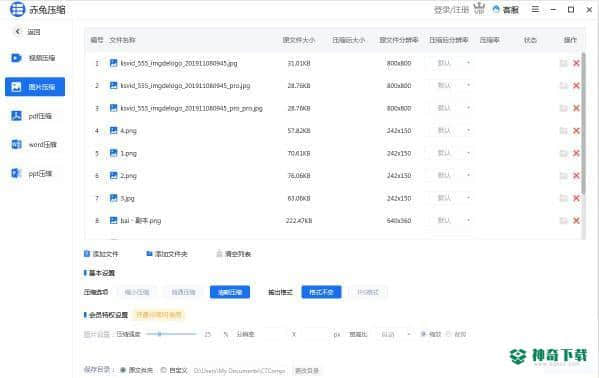The width and height of the screenshot is (599, 378).
Task: Expand compressed-resolution dropdown for row 2
Action: (449, 86)
